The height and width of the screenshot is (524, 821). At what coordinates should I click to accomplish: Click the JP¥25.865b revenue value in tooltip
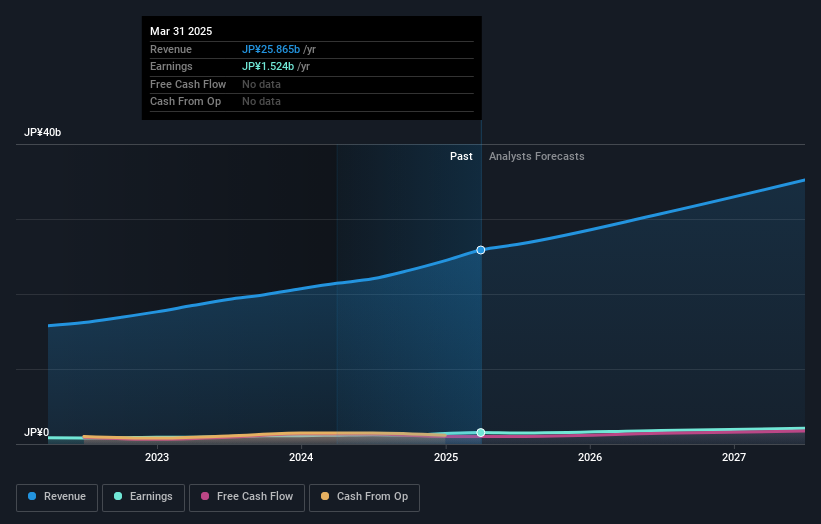pyautogui.click(x=271, y=49)
